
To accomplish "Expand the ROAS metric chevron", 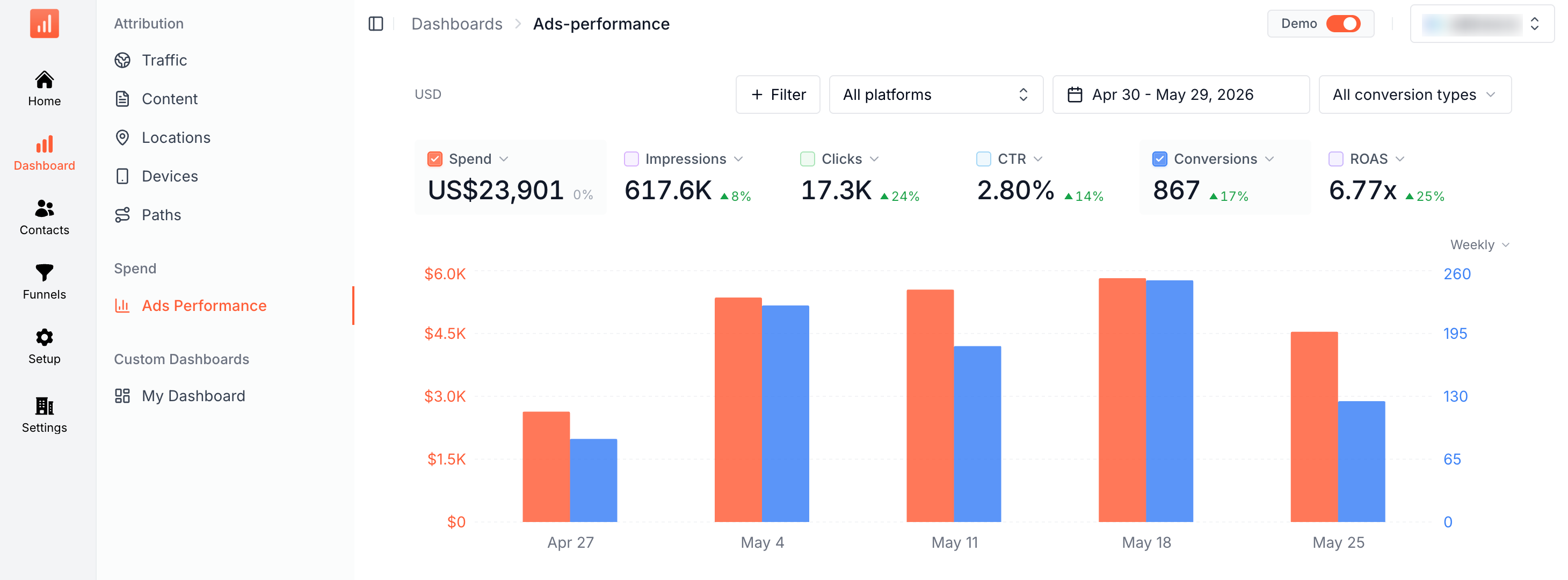I will [x=1399, y=159].
